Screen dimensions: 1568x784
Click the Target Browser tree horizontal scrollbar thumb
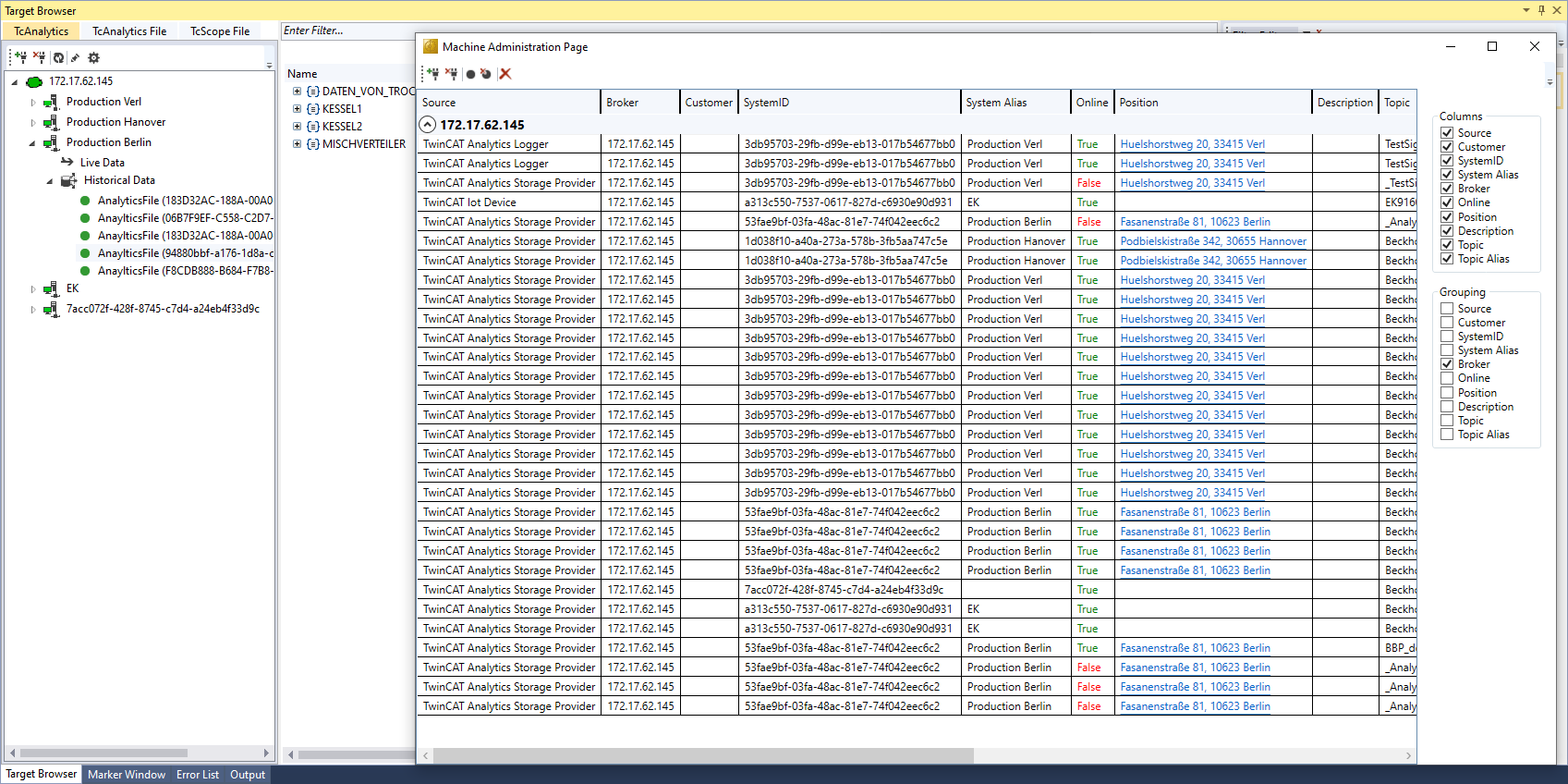103,753
